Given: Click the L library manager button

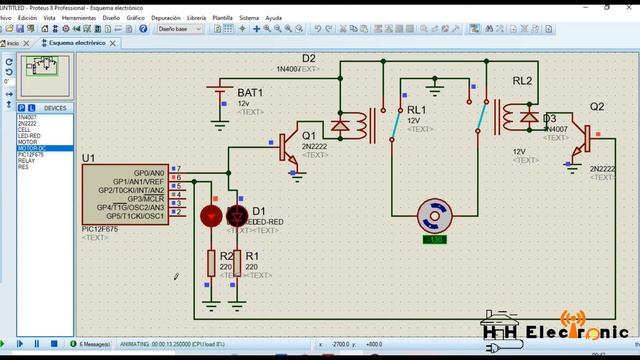Looking at the screenshot, I should tap(31, 108).
